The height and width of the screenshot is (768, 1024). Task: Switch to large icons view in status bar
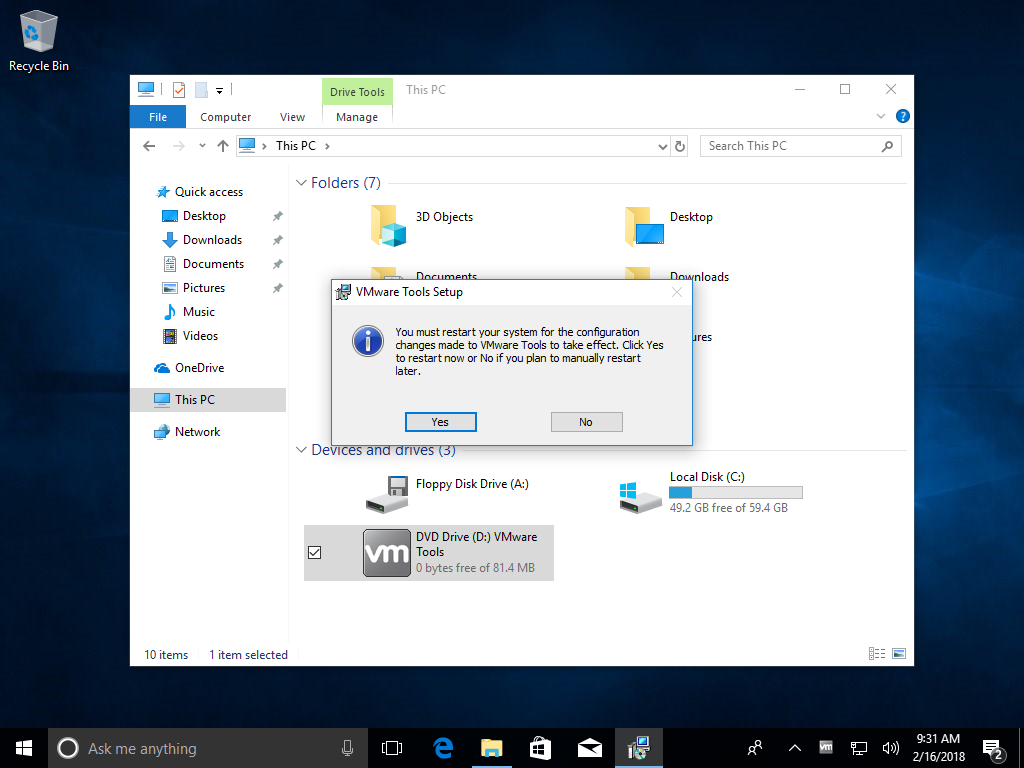click(x=899, y=654)
